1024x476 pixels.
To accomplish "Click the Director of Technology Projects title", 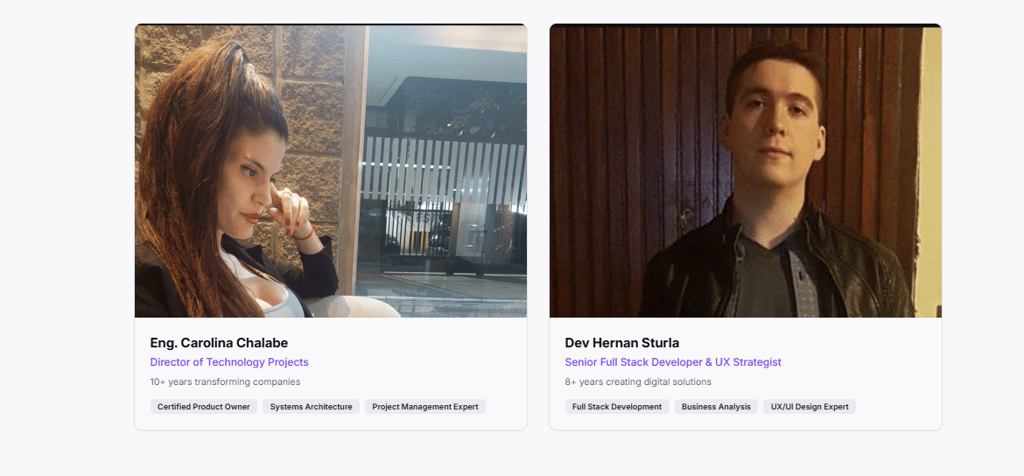I will click(229, 362).
